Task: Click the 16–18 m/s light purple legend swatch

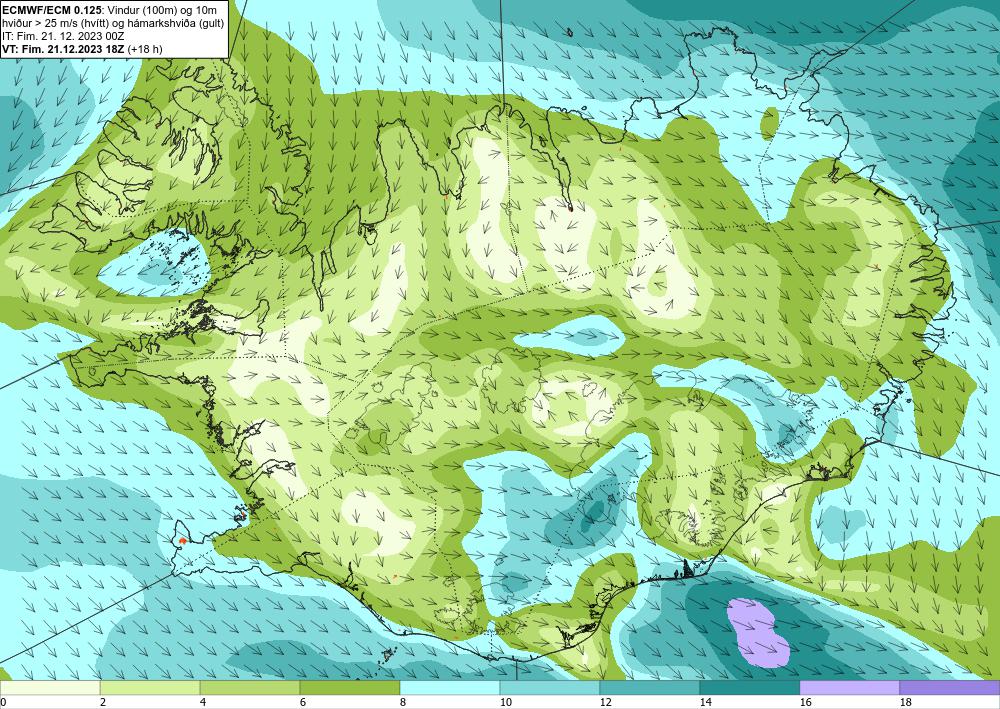Action: click(849, 687)
